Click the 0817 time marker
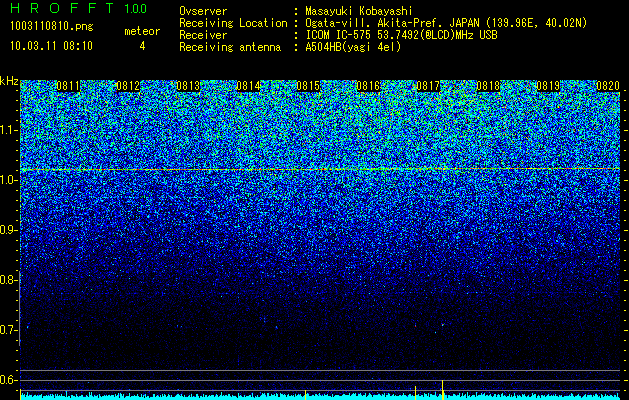The width and height of the screenshot is (629, 400). (428, 86)
